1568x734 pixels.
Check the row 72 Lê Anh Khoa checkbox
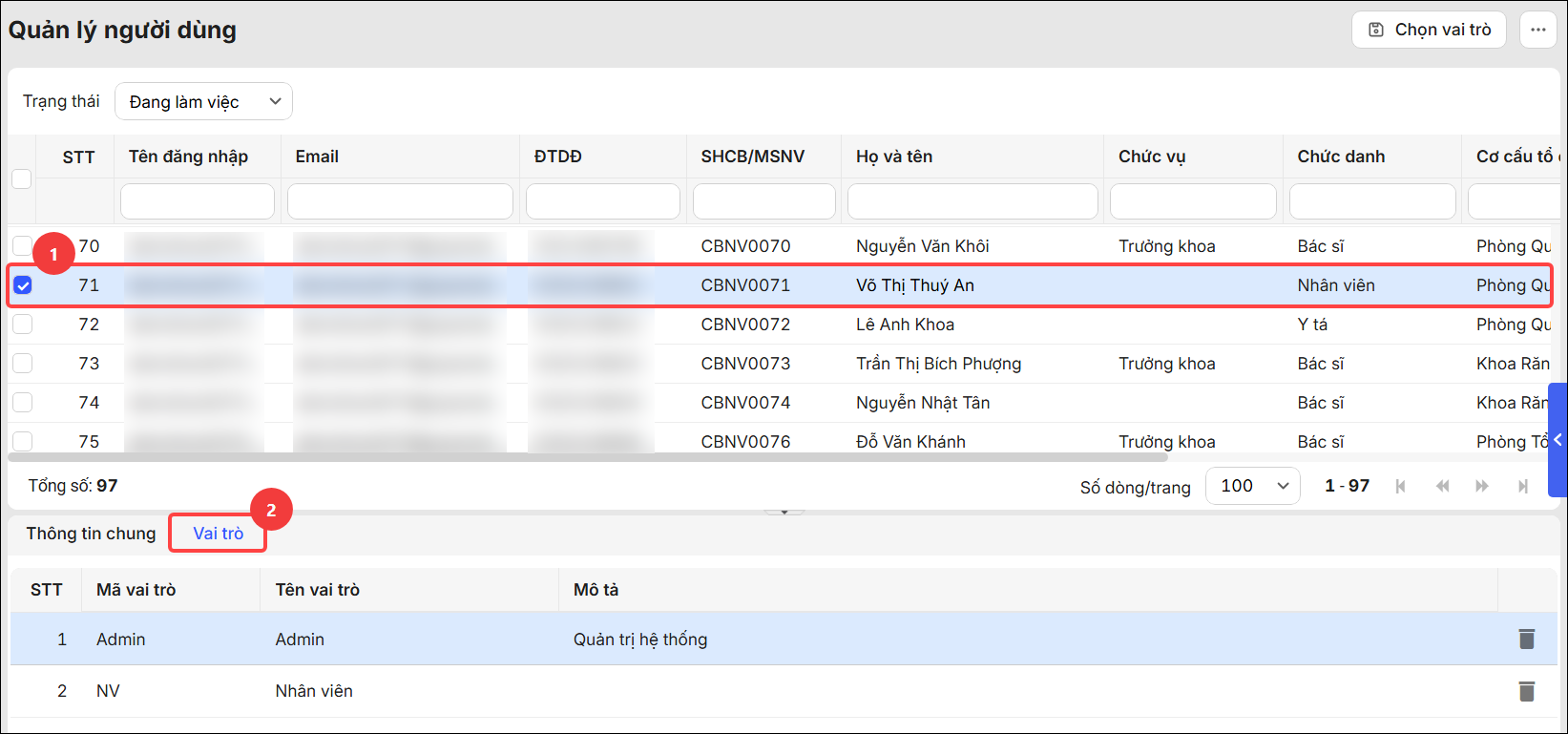coord(22,325)
